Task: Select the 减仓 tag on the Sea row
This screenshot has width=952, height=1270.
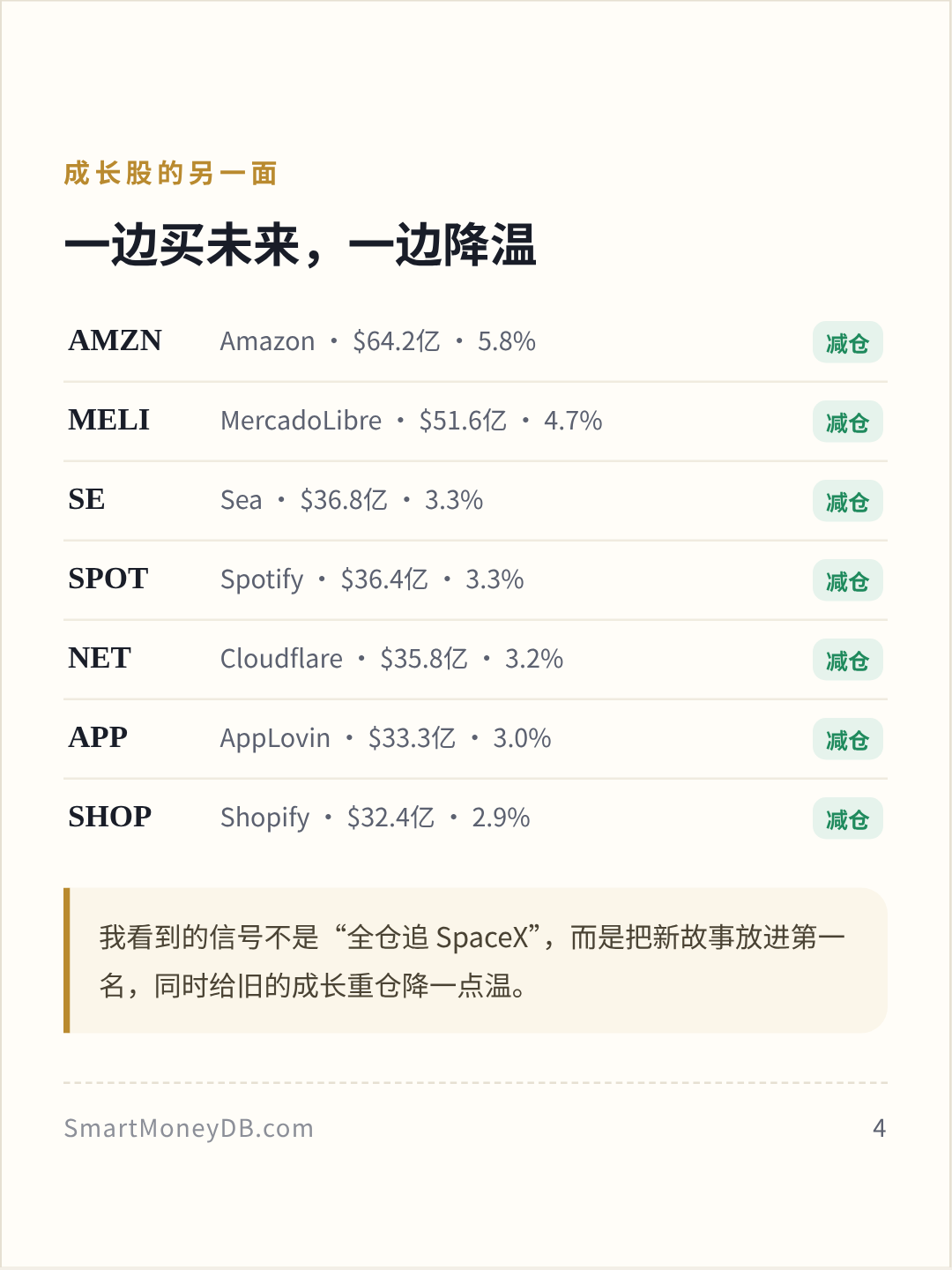Action: (847, 501)
